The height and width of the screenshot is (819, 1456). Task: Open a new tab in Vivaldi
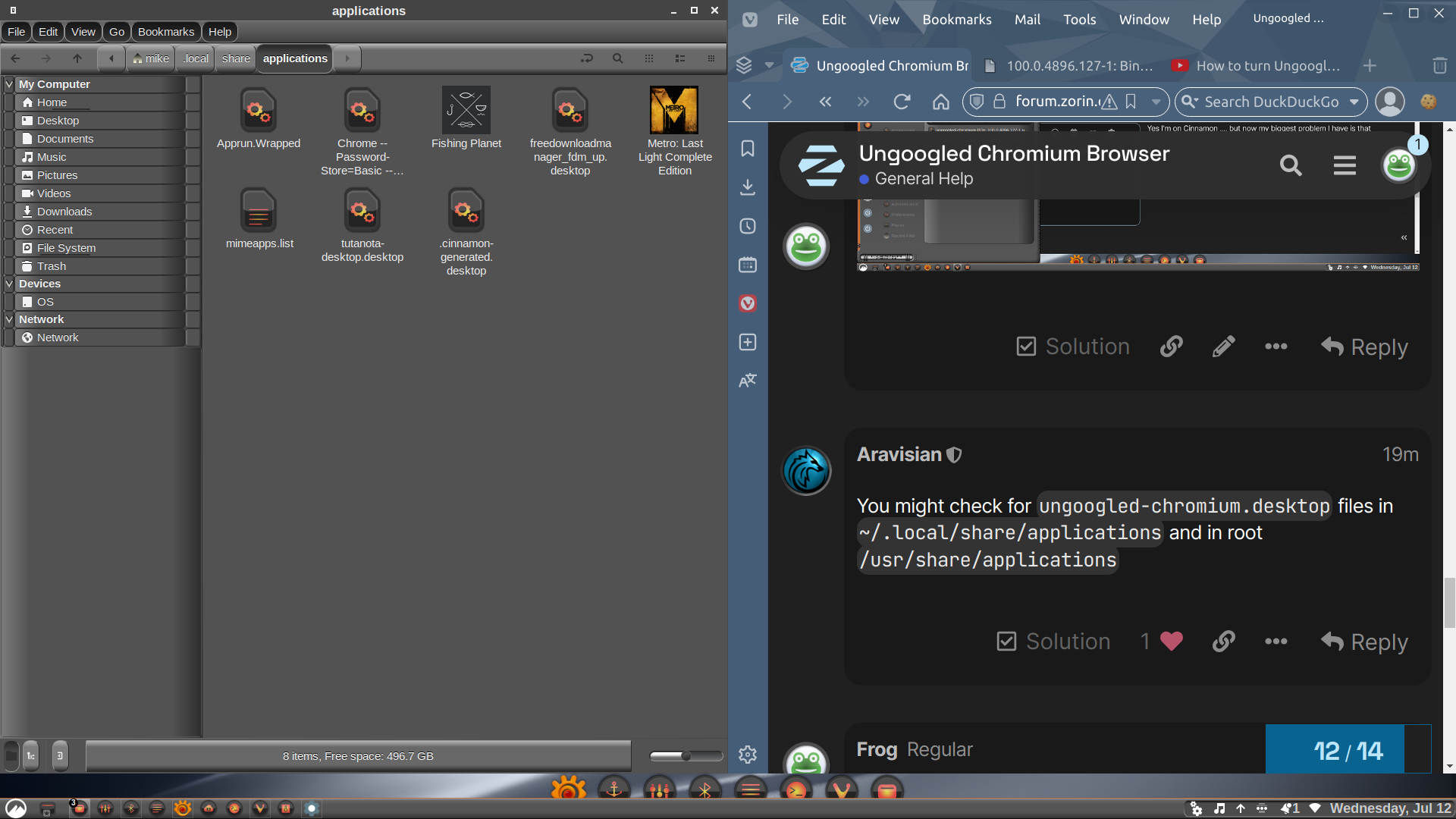1370,66
